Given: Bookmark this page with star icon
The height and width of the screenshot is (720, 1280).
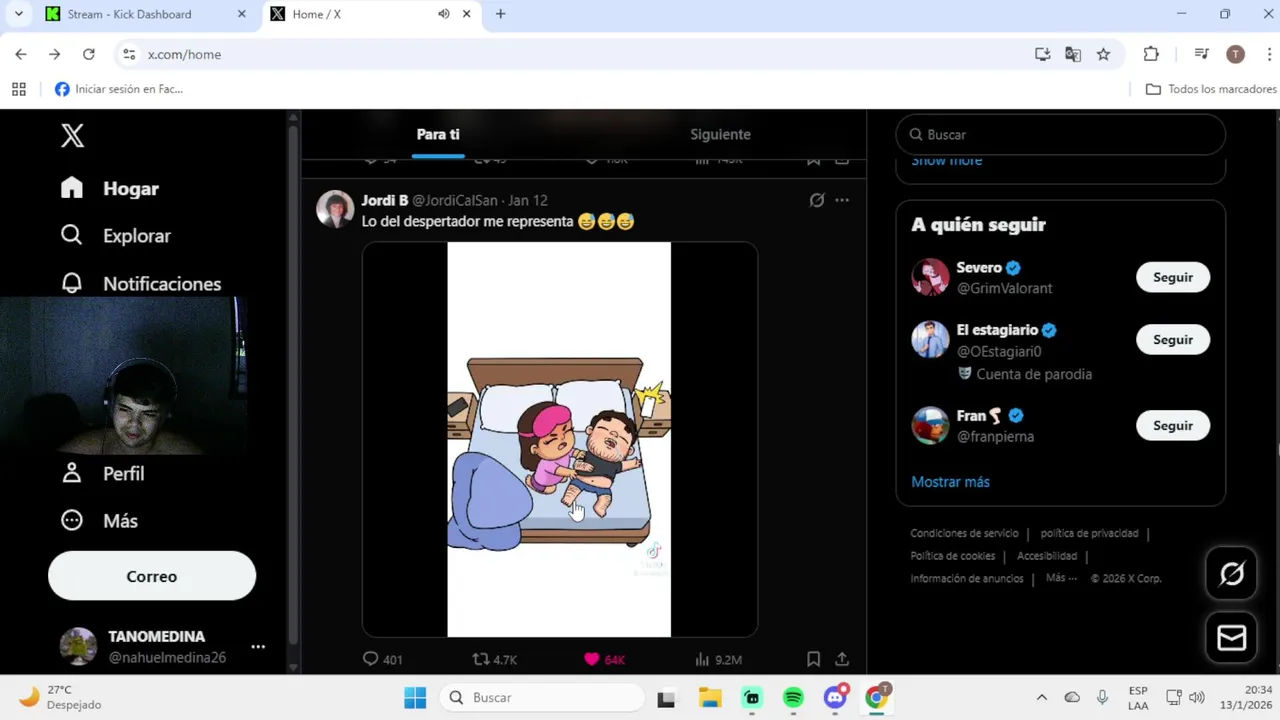Looking at the screenshot, I should 1103,54.
